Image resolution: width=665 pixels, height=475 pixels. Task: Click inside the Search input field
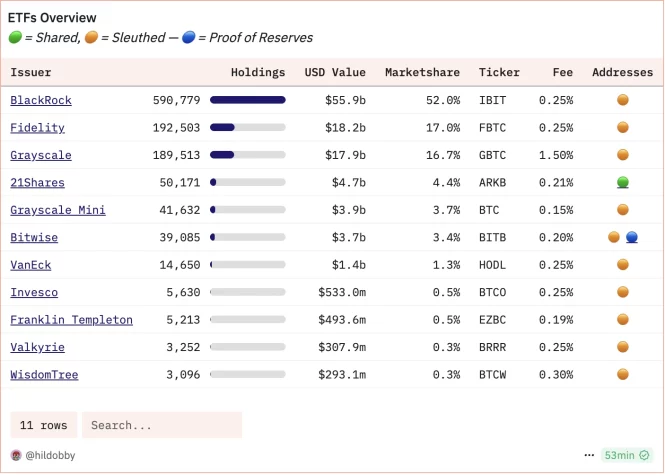[161, 425]
